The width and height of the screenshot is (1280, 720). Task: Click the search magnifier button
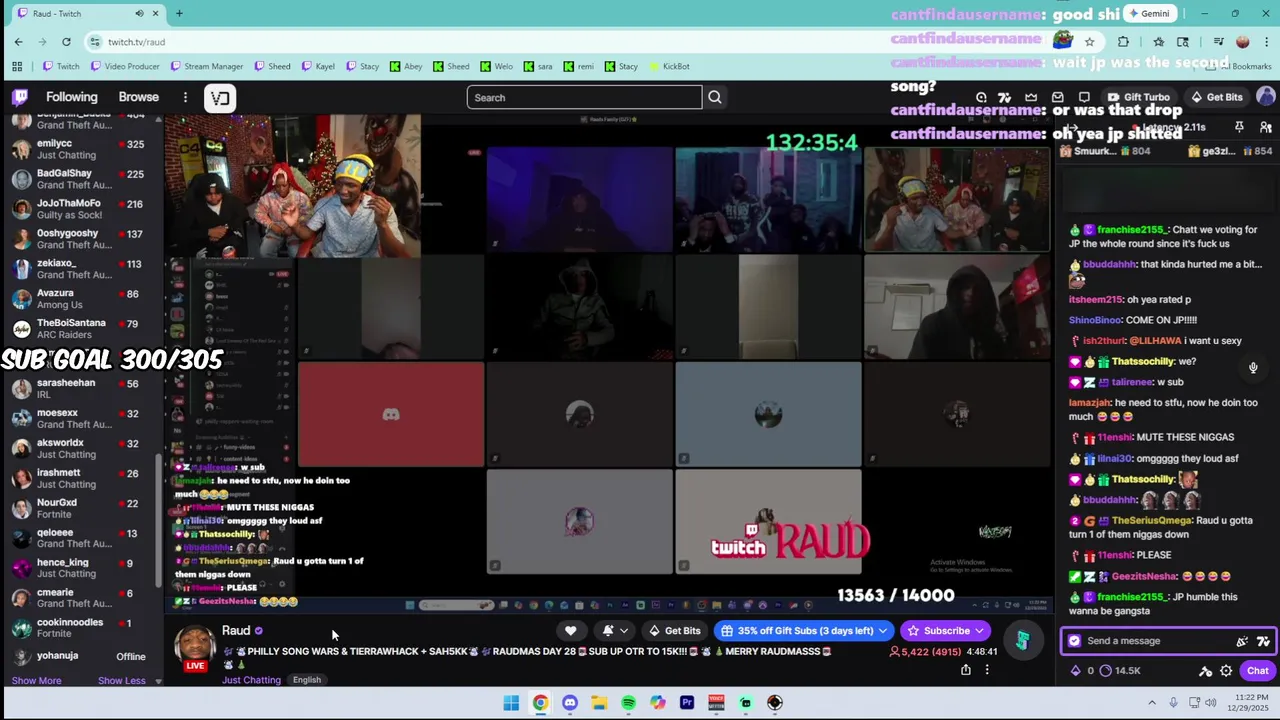[x=715, y=97]
